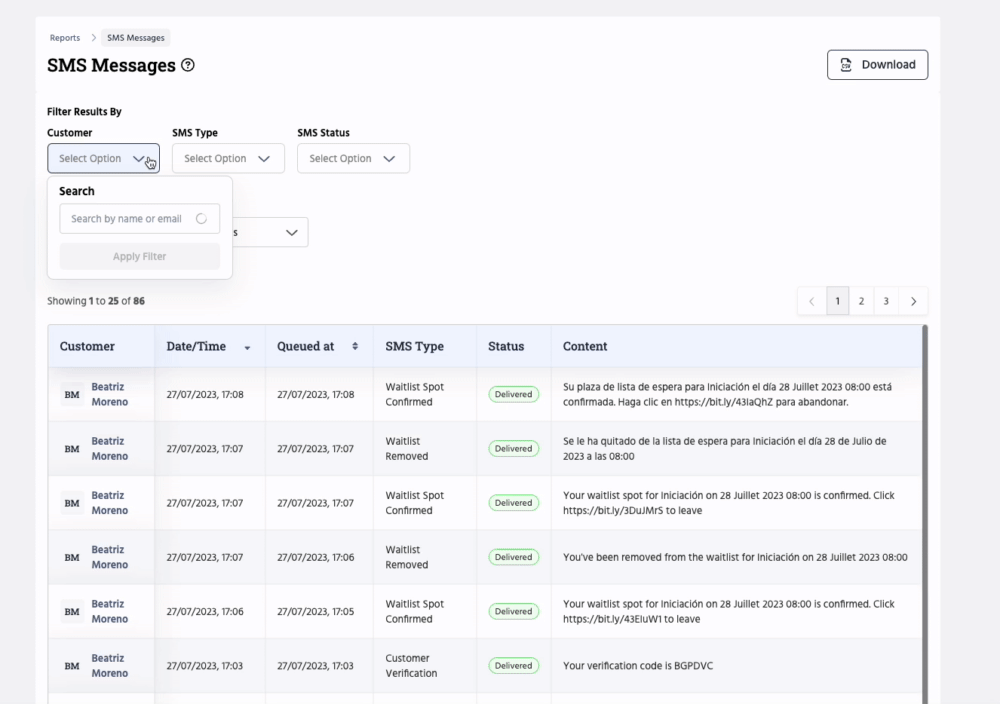This screenshot has height=704, width=1000.
Task: Click the Queued at column sort icon
Action: point(355,347)
